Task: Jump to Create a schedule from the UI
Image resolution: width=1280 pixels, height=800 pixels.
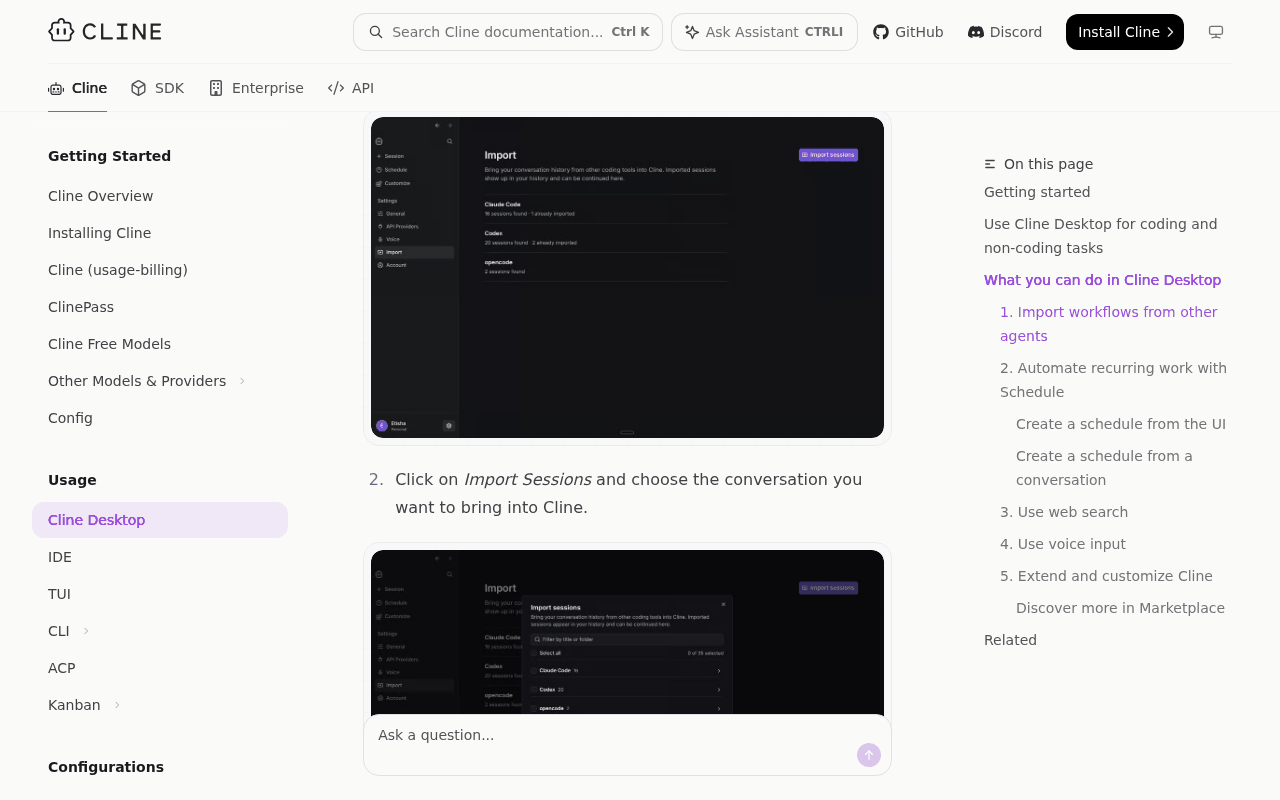Action: (1121, 424)
